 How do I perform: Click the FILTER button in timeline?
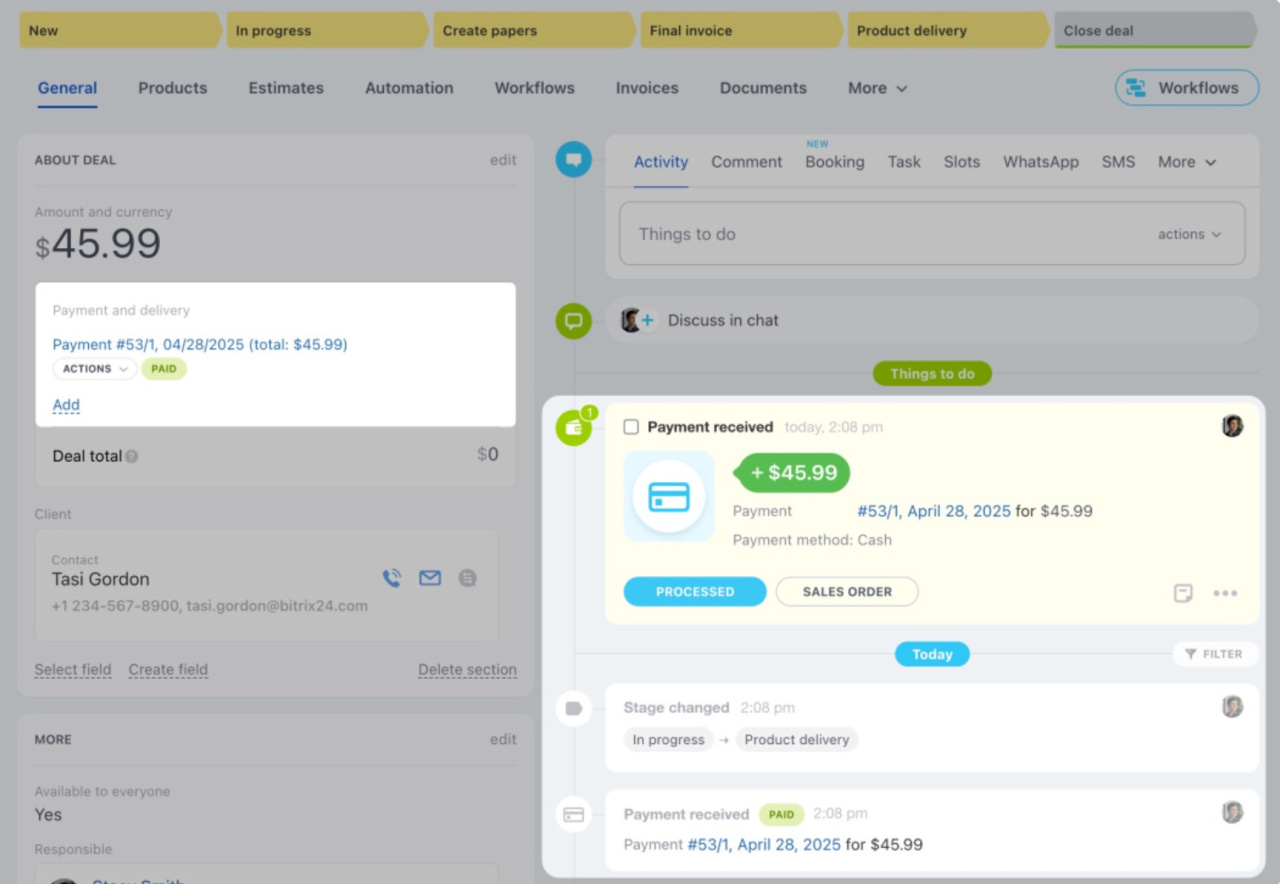click(1214, 654)
